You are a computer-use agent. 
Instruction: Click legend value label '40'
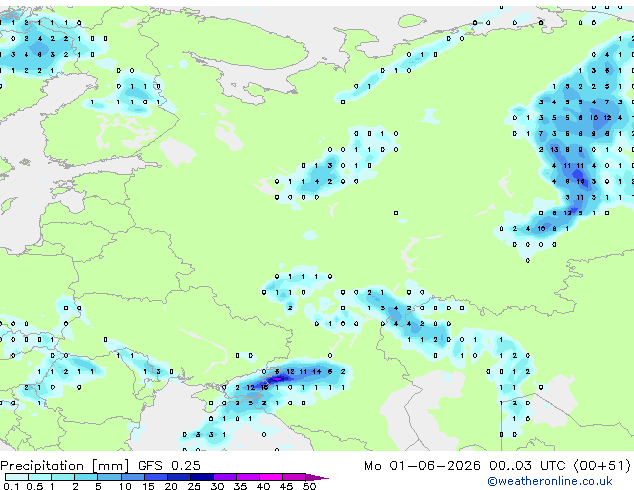263,486
